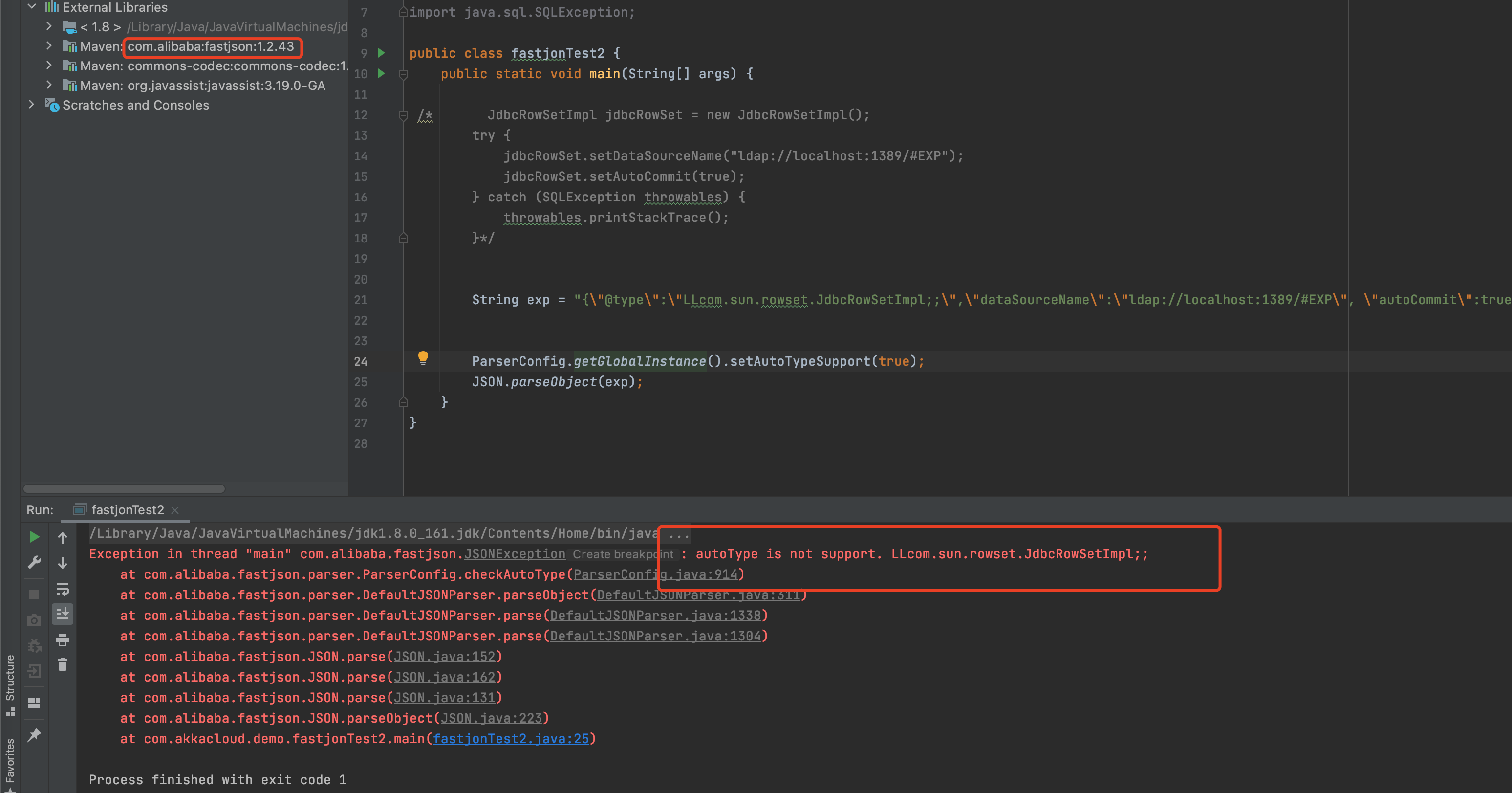1512x793 pixels.
Task: Expand the Maven commons-codec library node
Action: tap(49, 65)
